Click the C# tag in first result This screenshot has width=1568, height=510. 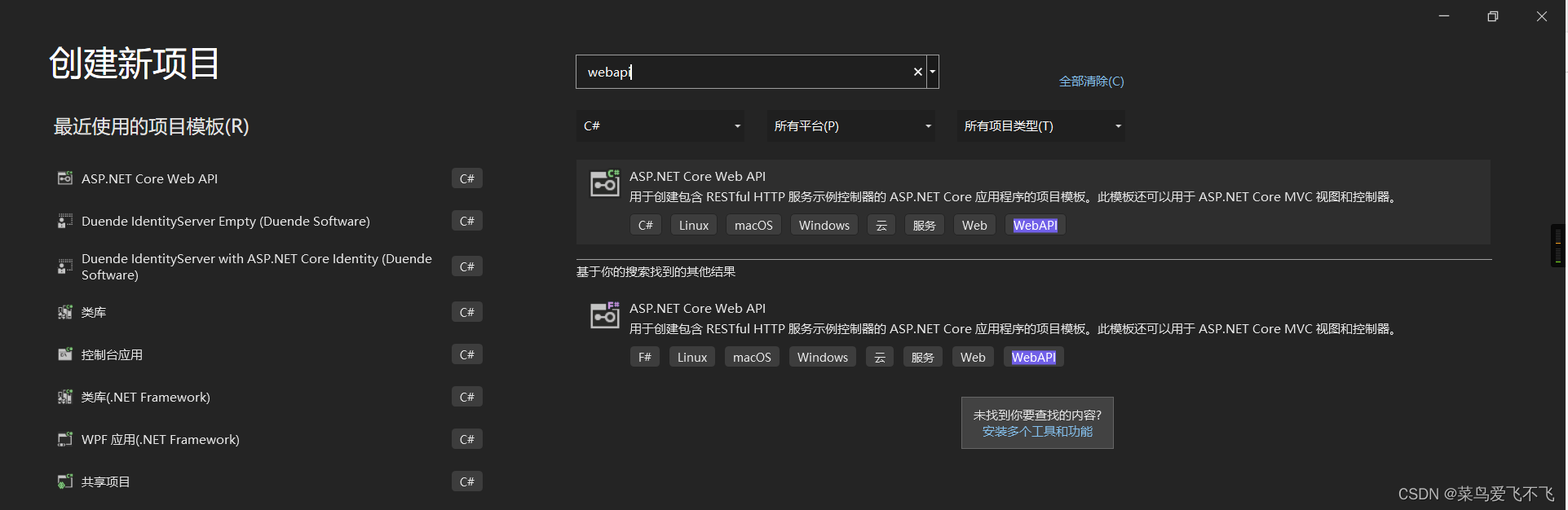pyautogui.click(x=645, y=226)
